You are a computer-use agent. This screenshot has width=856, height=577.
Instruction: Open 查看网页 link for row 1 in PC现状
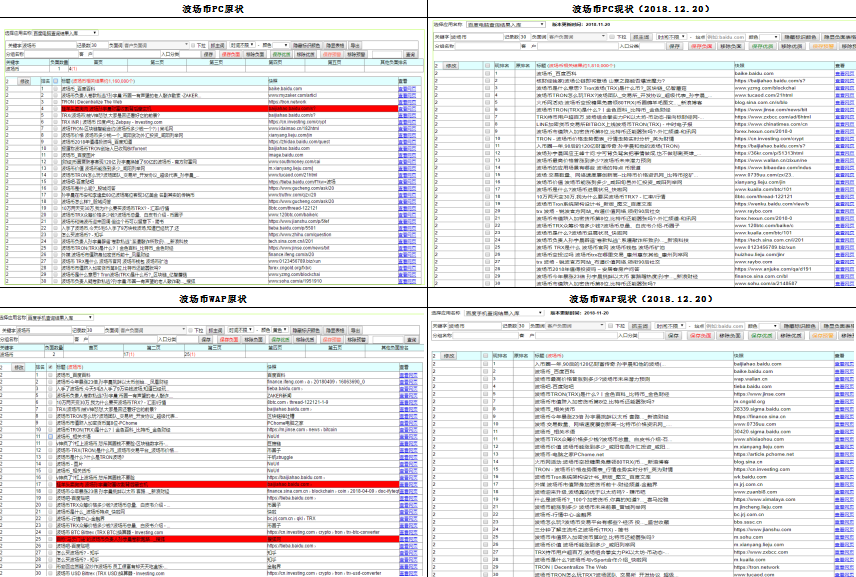[845, 73]
